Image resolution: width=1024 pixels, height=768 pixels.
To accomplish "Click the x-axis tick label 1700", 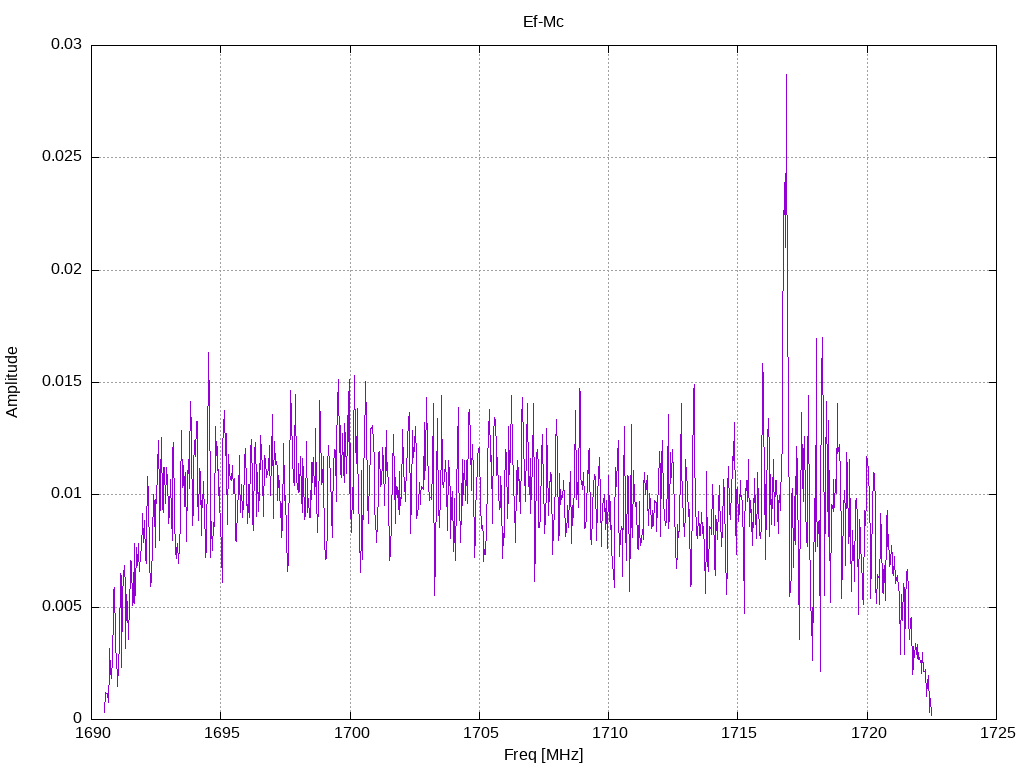I will [351, 733].
